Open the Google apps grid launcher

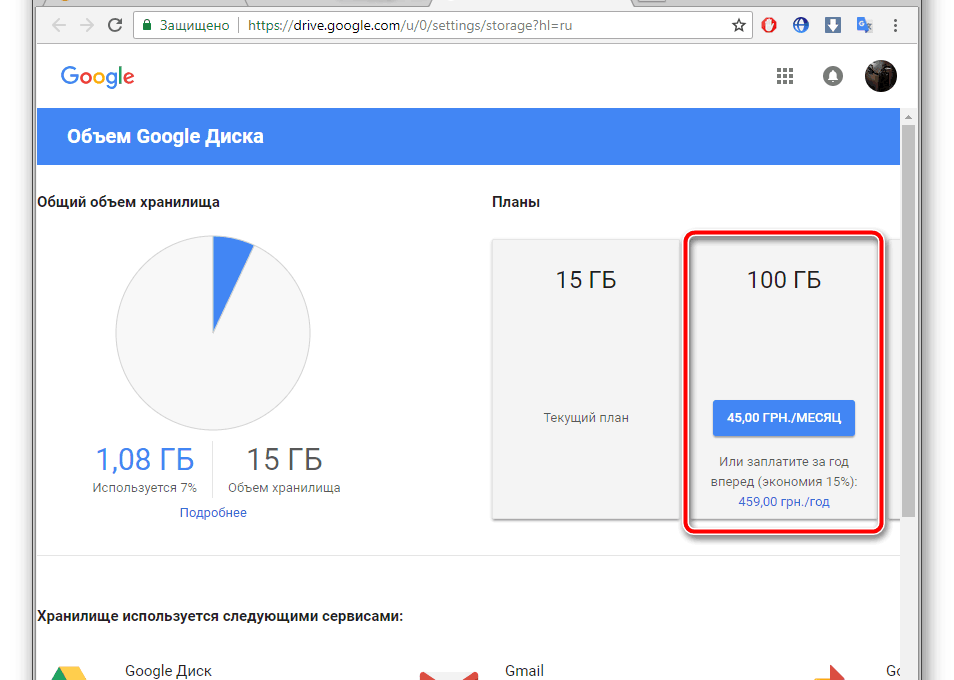point(785,77)
